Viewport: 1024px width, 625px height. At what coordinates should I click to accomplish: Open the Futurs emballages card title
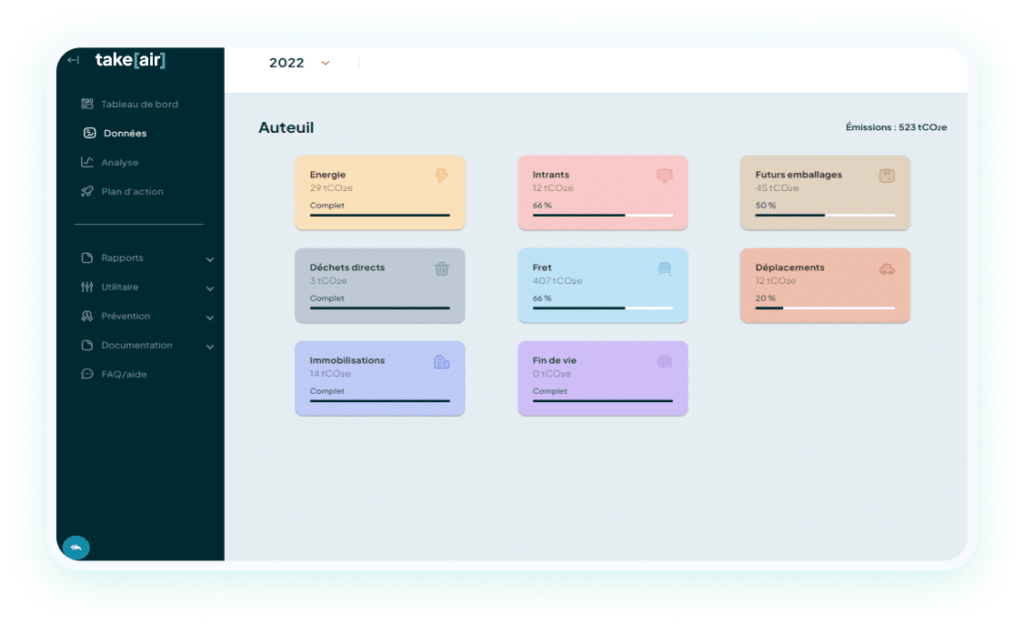(x=798, y=174)
